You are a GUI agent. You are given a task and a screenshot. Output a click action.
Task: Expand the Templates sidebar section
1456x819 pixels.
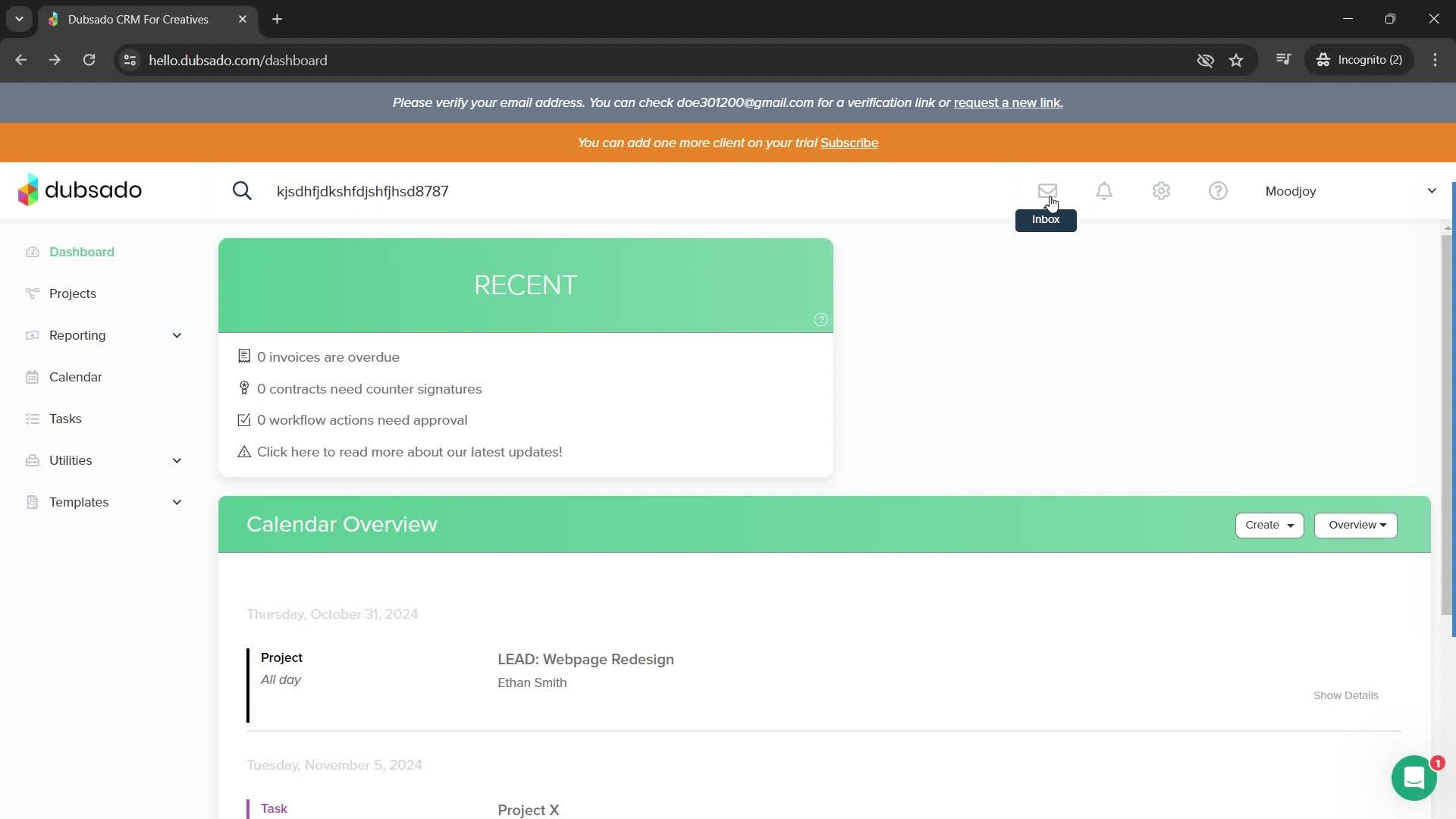click(177, 502)
